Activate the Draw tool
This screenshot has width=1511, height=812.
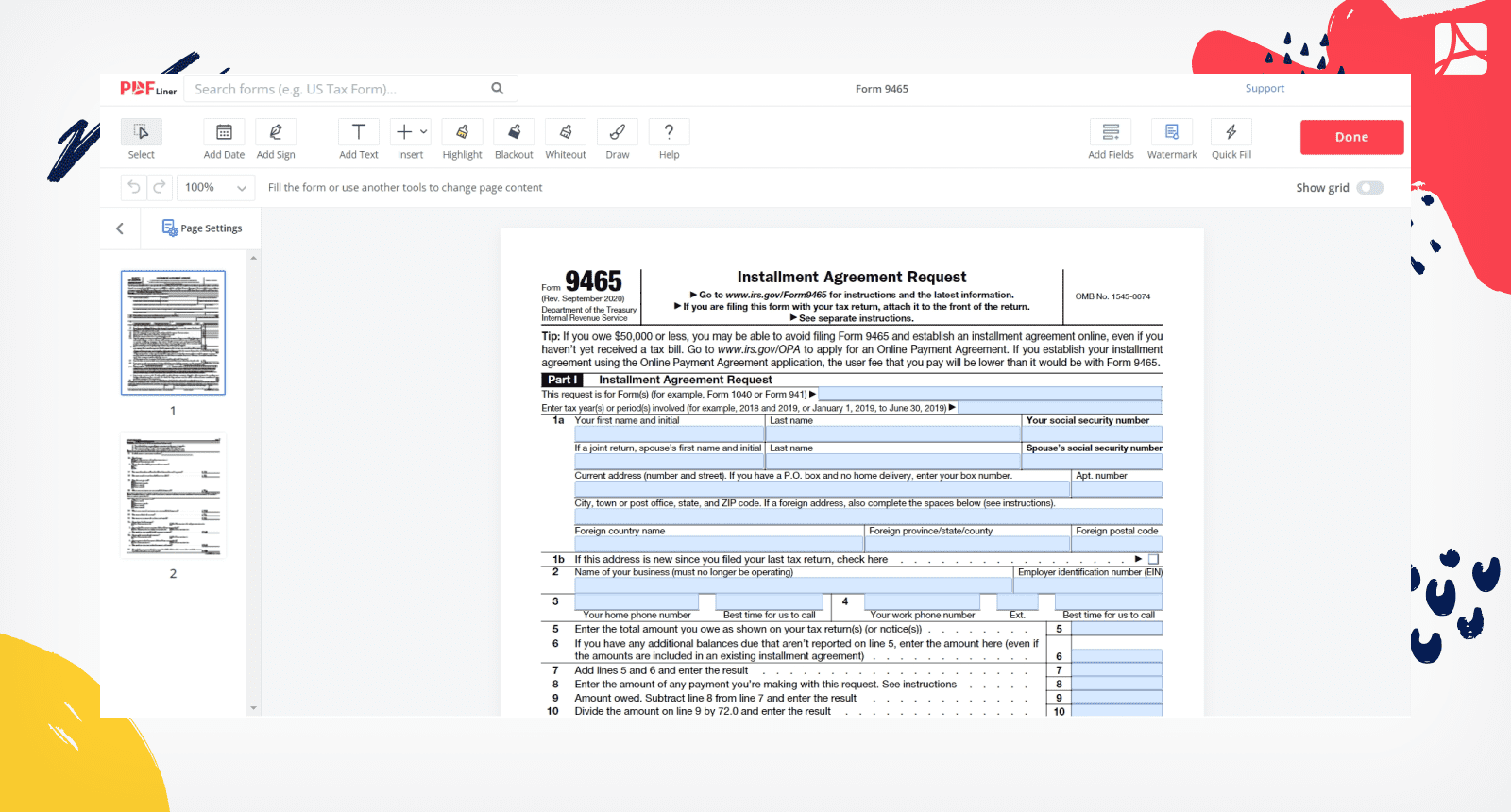coord(618,139)
